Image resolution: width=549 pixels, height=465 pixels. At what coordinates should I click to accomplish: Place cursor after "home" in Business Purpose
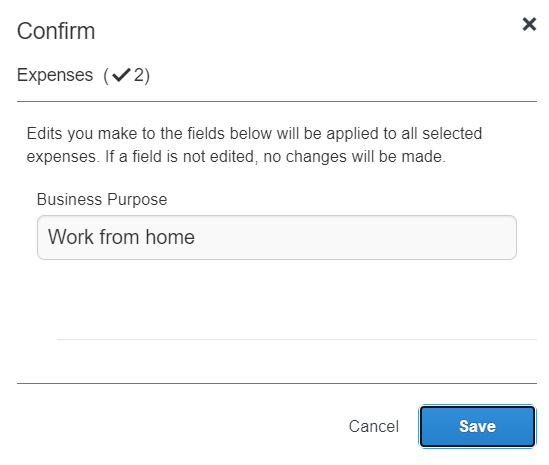pos(195,237)
